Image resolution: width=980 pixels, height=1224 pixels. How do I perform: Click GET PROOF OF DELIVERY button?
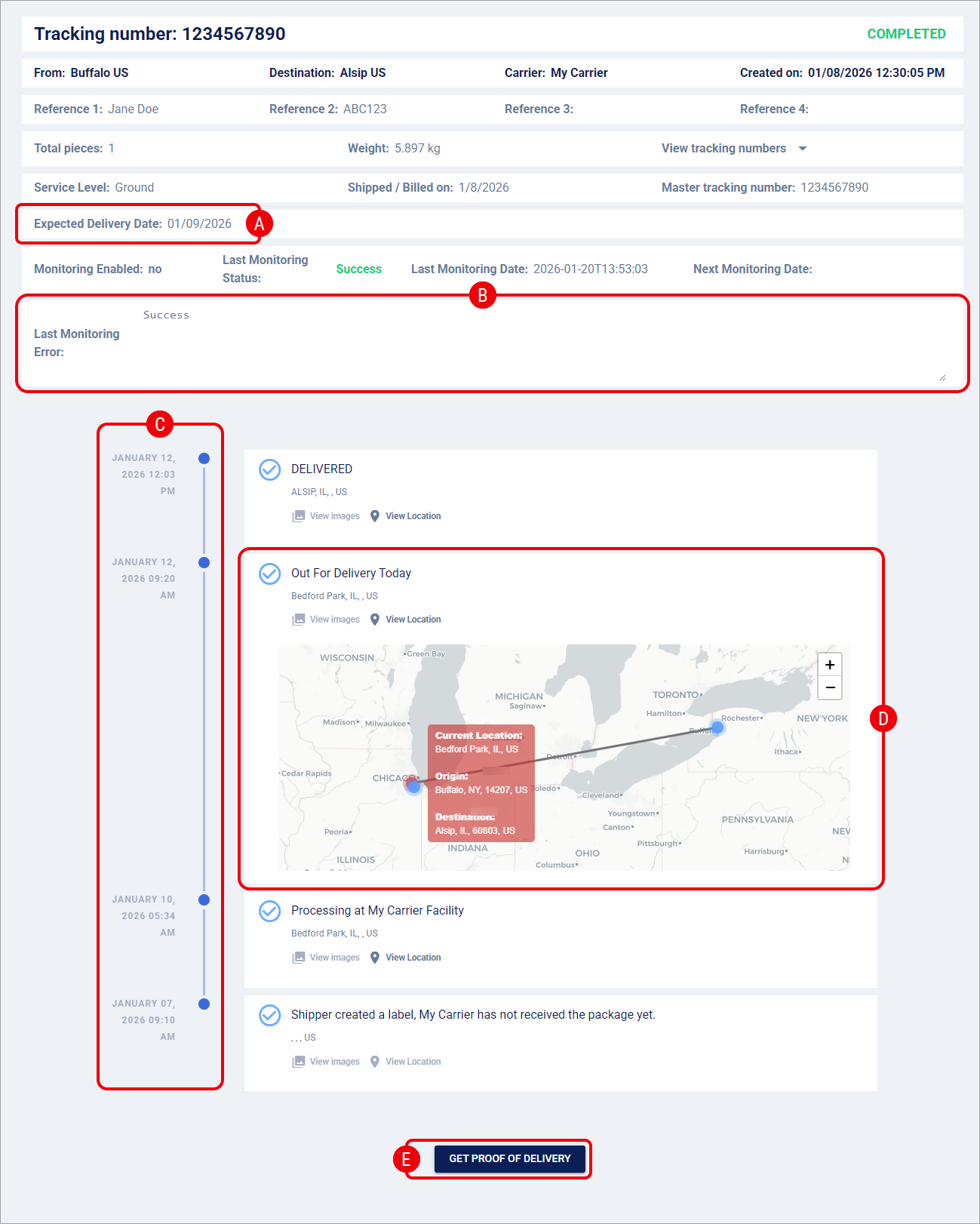tap(510, 1158)
